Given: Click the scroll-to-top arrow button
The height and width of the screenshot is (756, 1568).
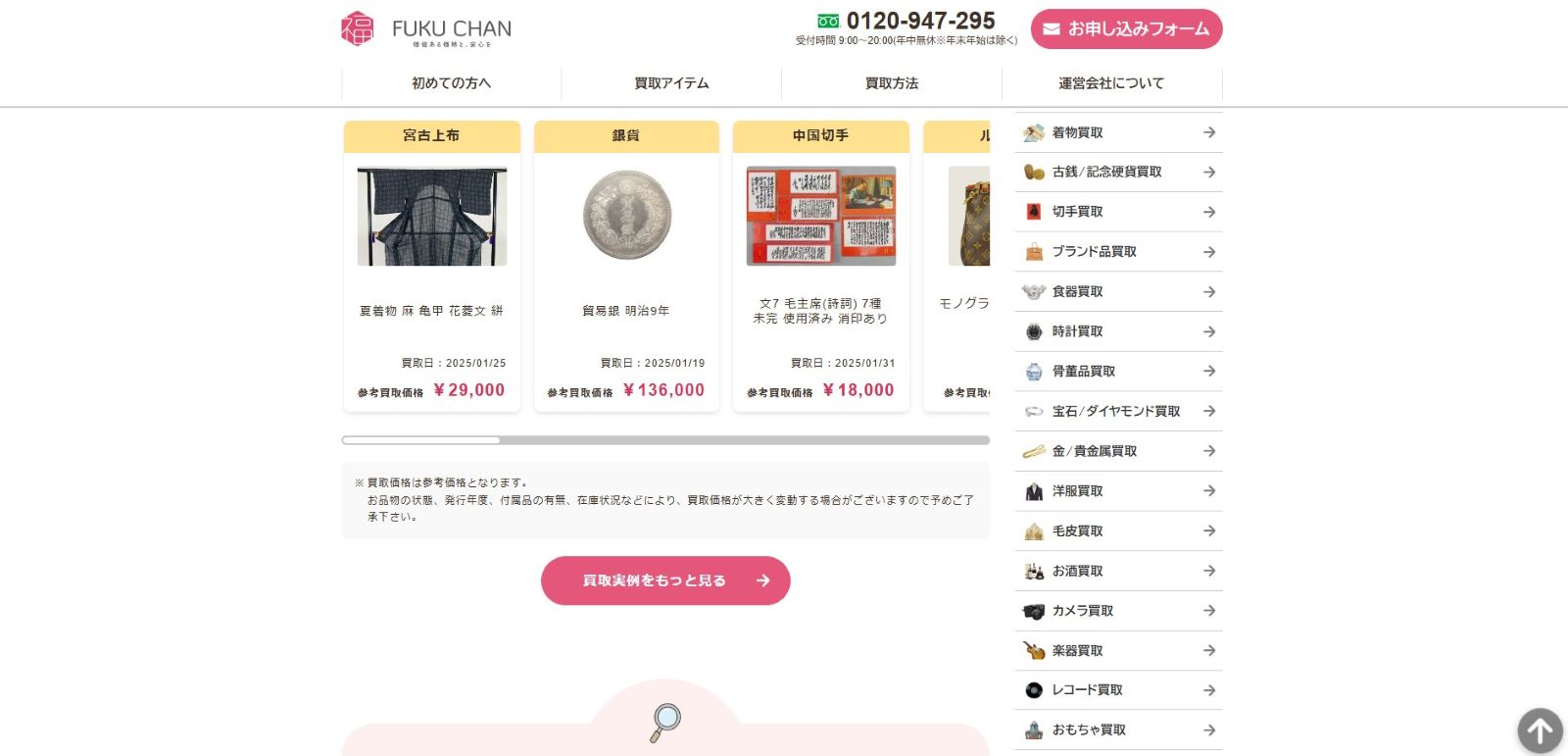Looking at the screenshot, I should pos(1540,731).
